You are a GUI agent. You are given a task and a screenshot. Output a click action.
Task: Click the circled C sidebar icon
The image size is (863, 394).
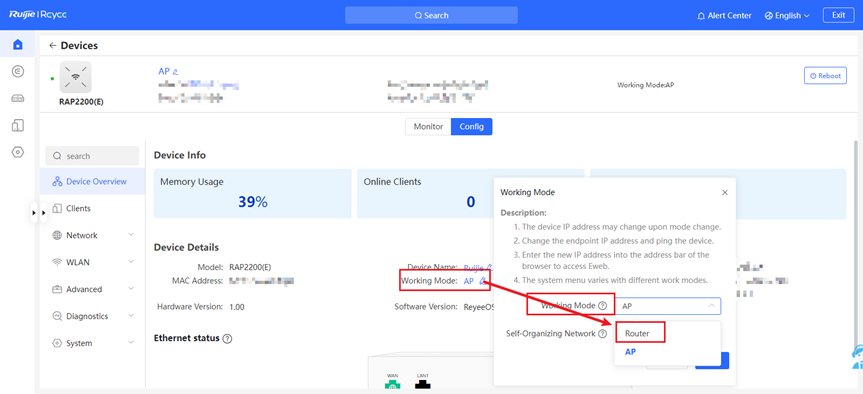[x=18, y=71]
